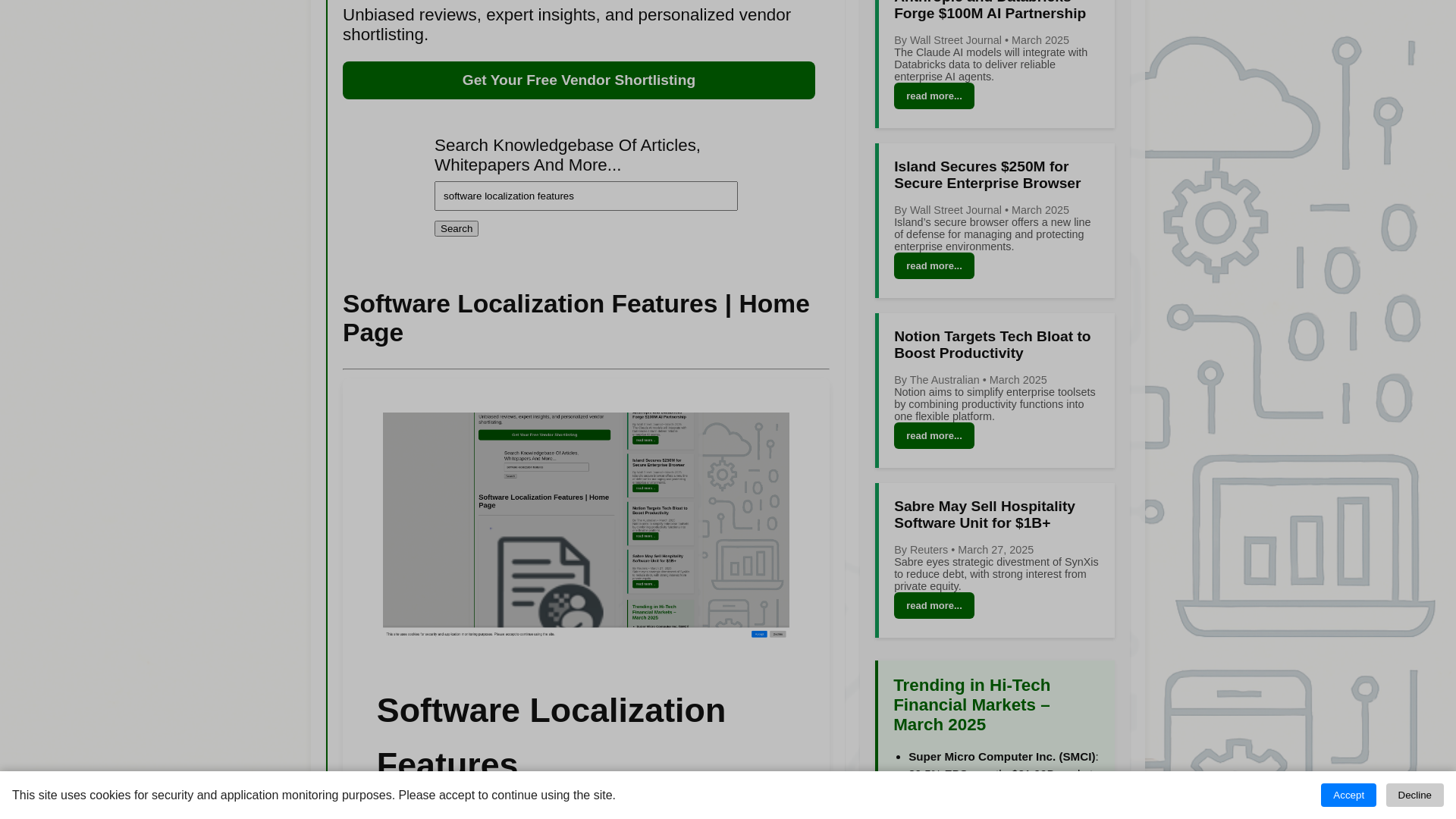Click Super Micro Computer Inc. (SMCI) entry
Viewport: 1456px width, 819px height.
[1002, 757]
